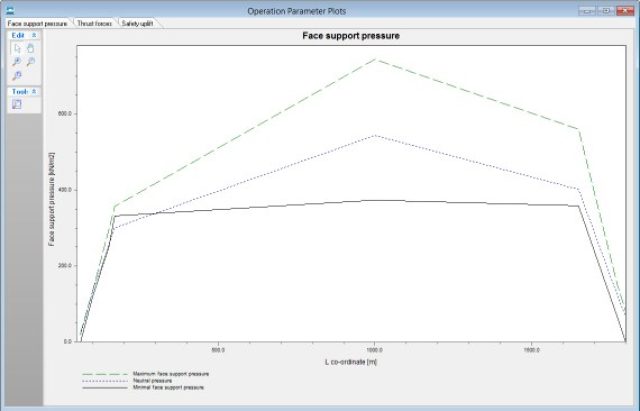Close the Operation Parameter Plots window
This screenshot has width=640, height=411.
[x=625, y=11]
